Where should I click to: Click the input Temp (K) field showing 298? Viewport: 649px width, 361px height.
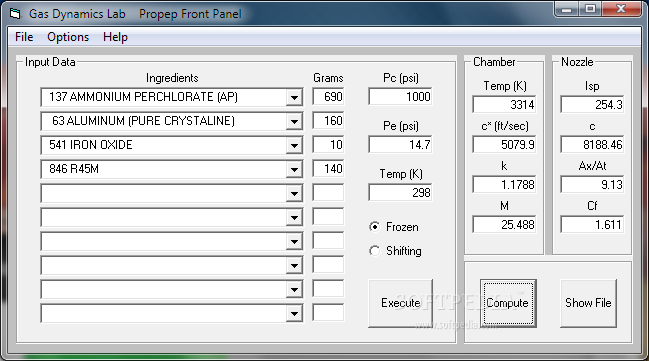pyautogui.click(x=400, y=193)
